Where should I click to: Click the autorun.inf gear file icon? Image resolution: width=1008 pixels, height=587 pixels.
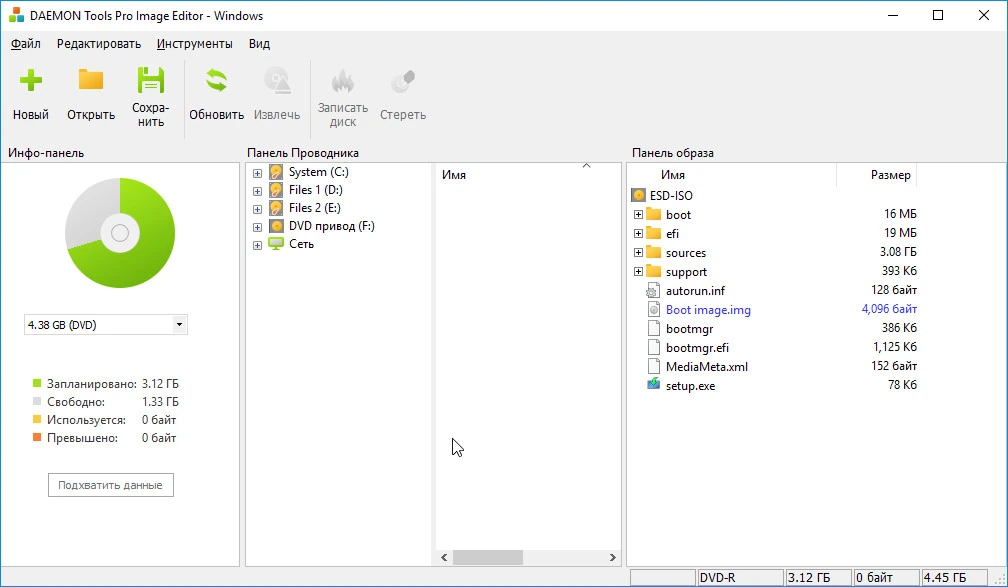[653, 290]
